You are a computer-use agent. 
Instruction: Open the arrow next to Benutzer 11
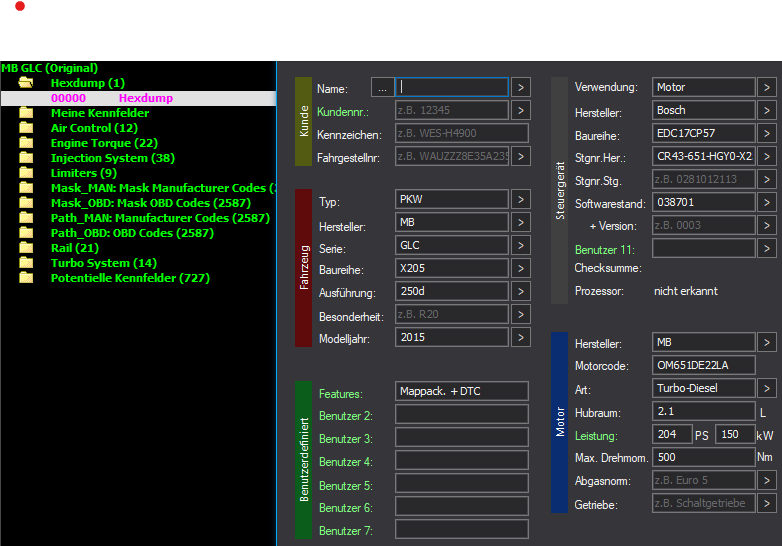(767, 248)
